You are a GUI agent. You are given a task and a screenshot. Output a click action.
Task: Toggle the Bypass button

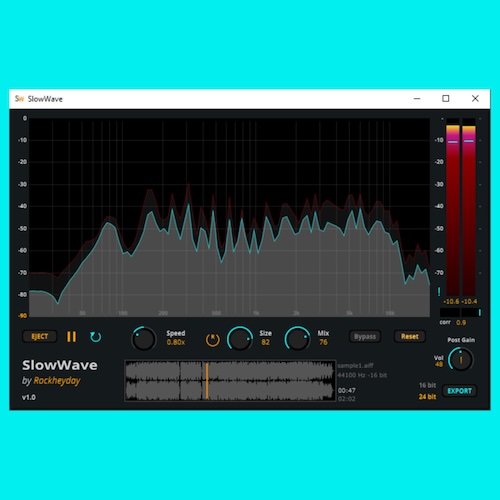[x=365, y=337]
